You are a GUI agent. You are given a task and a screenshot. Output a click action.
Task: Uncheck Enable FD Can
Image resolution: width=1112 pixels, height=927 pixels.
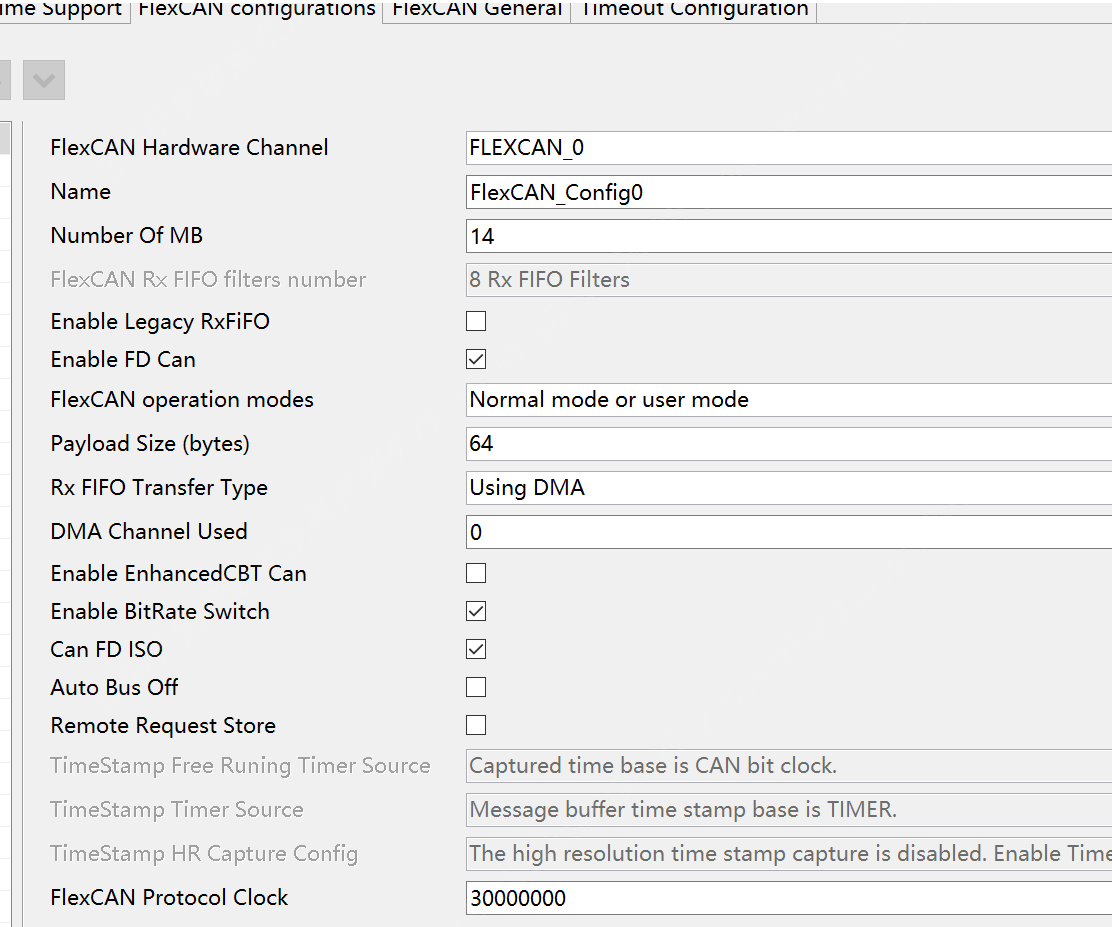[x=476, y=359]
